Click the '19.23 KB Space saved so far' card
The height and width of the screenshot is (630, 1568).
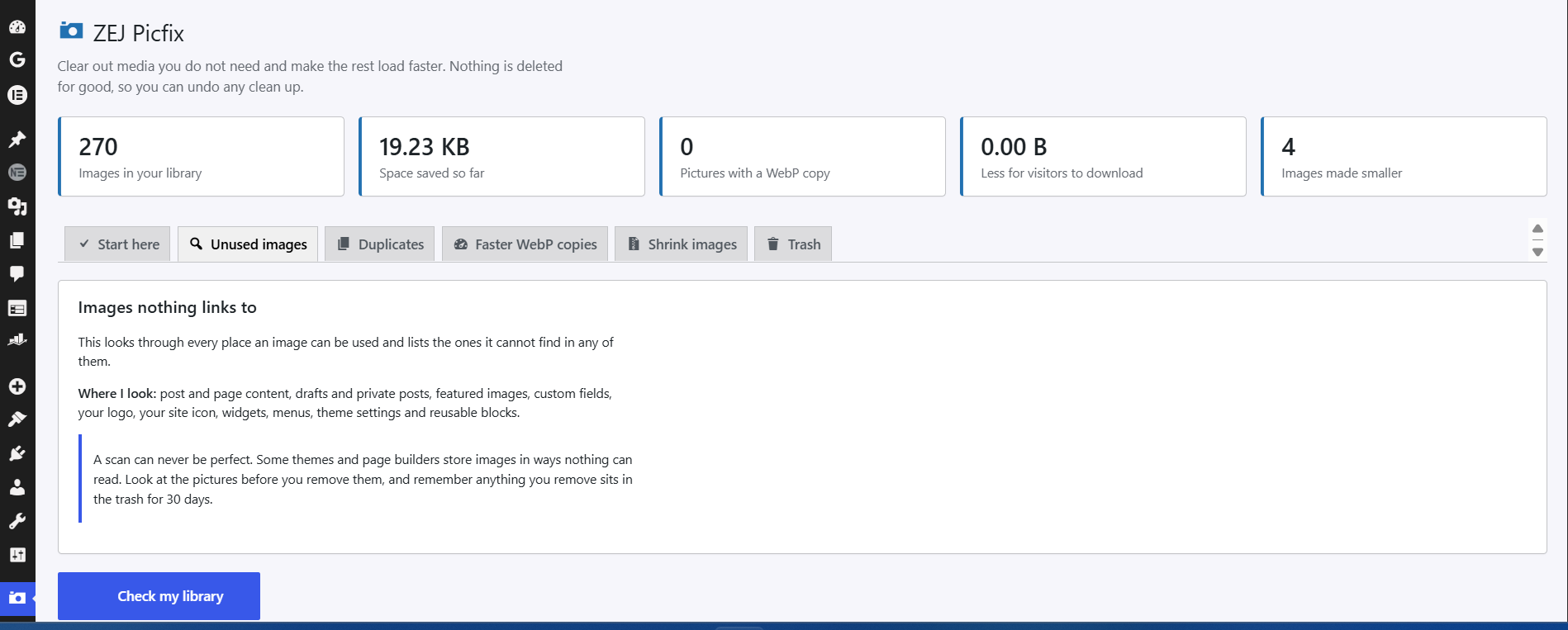coord(501,157)
